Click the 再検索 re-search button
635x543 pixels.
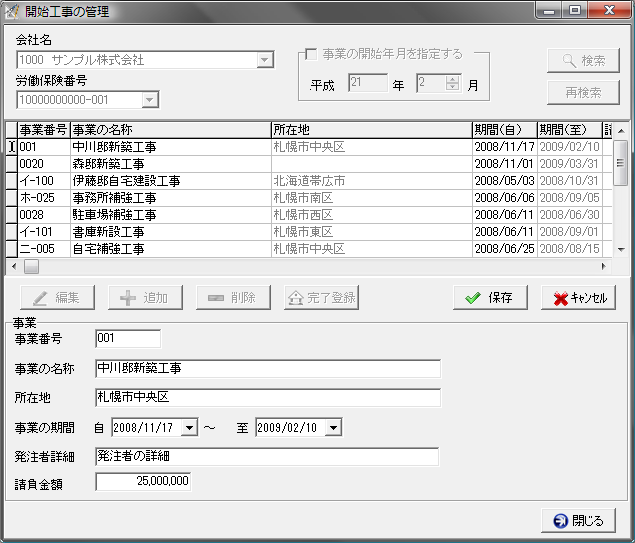[583, 92]
